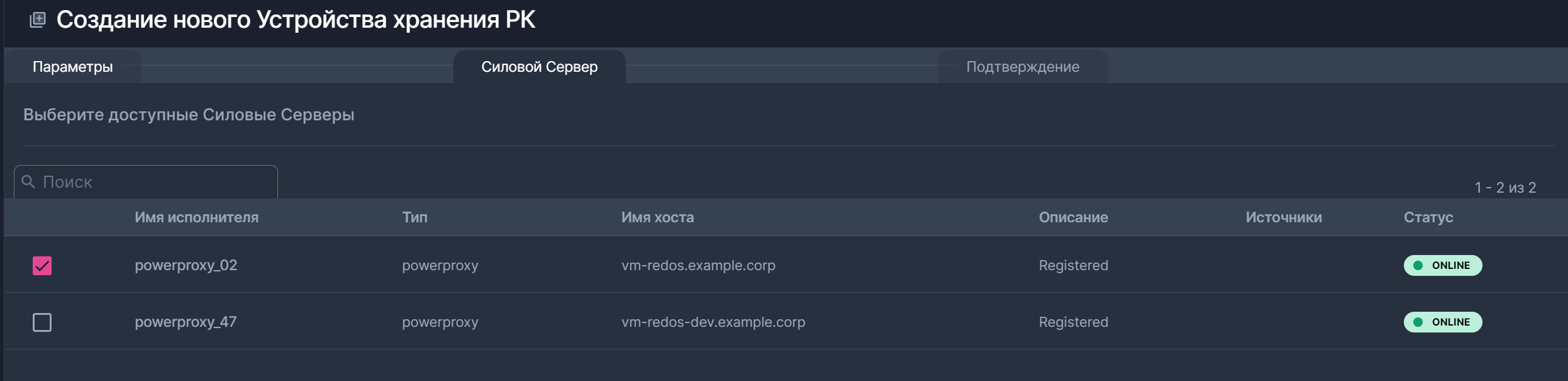Sort by Тип column header

pos(414,217)
